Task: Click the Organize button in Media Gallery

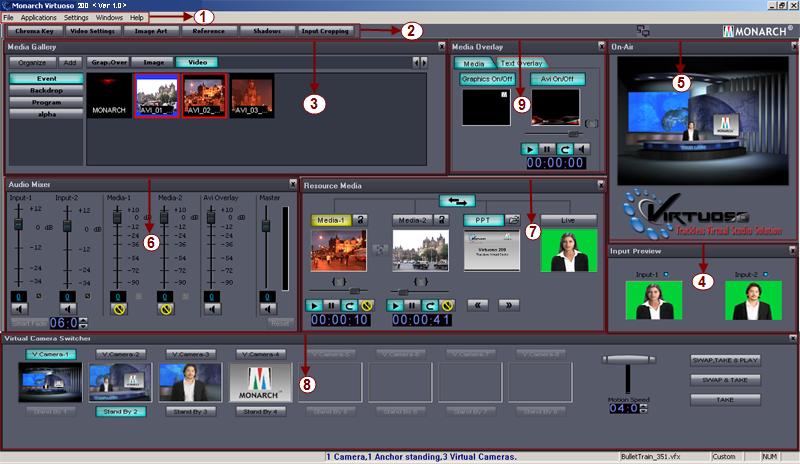Action: click(x=32, y=62)
